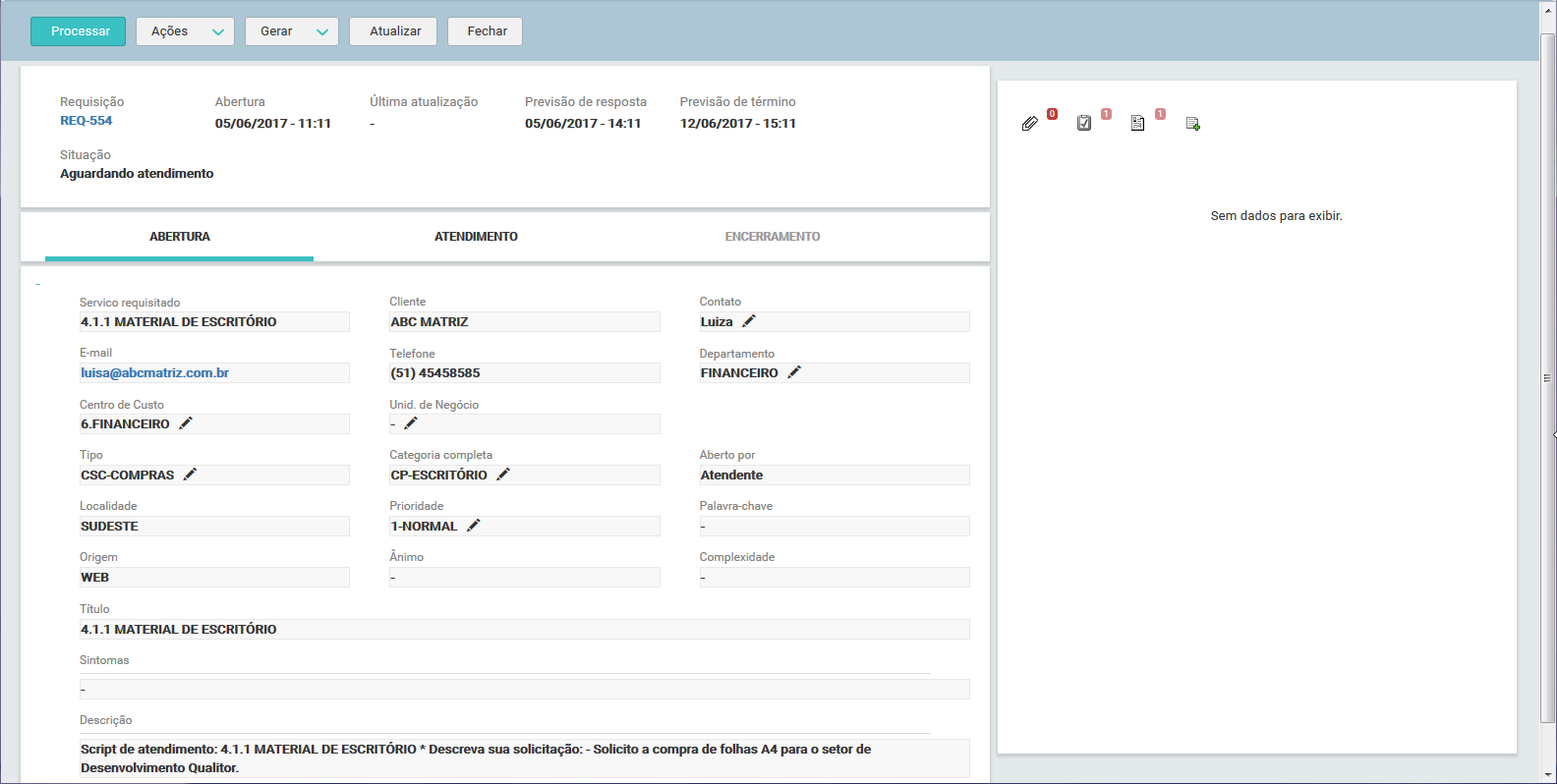Edit the Contato Luiza pencil icon
This screenshot has width=1557, height=784.
748,321
